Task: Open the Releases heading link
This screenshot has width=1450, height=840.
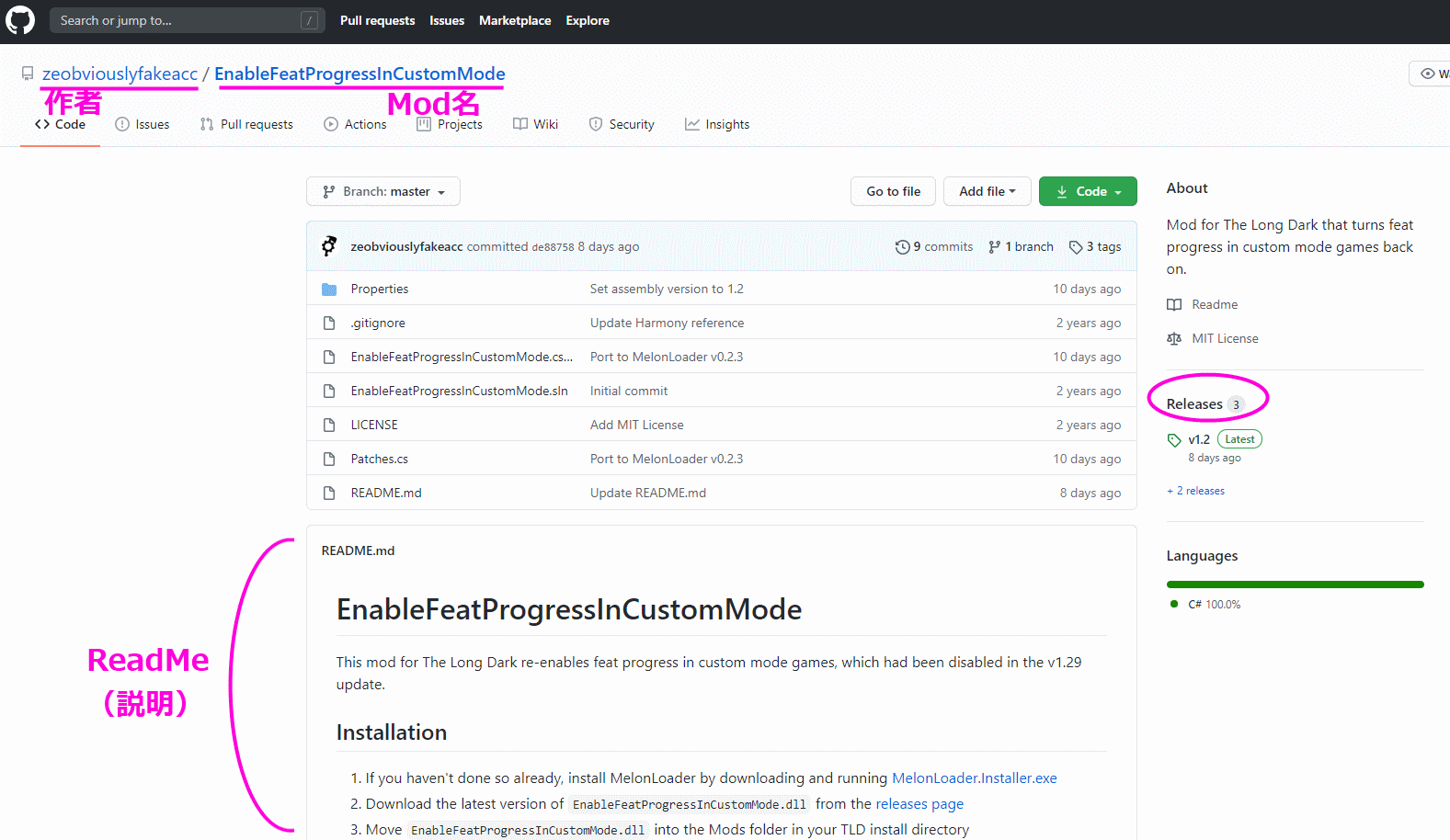Action: pyautogui.click(x=1194, y=403)
